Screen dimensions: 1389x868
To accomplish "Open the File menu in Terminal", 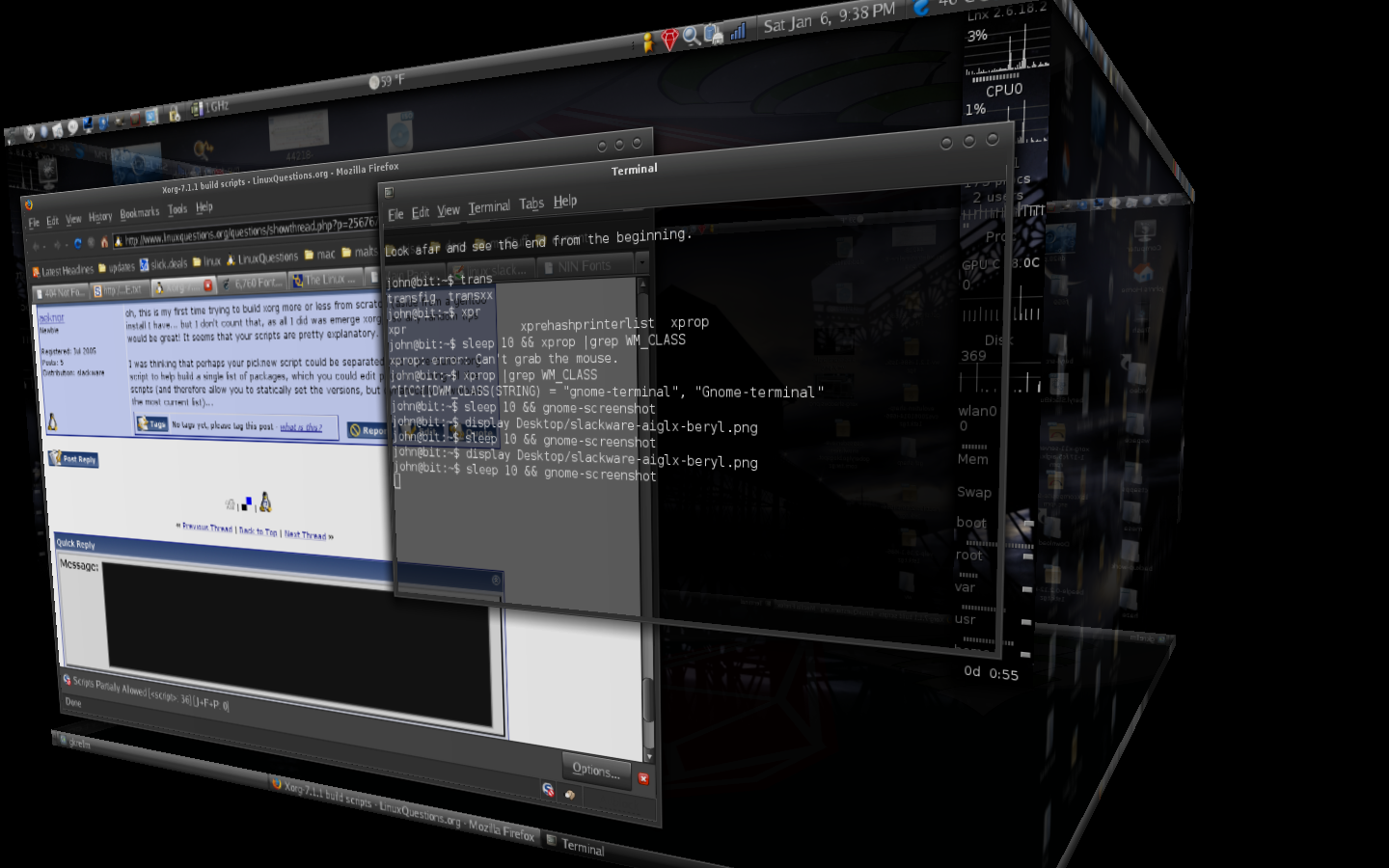I will pyautogui.click(x=395, y=214).
